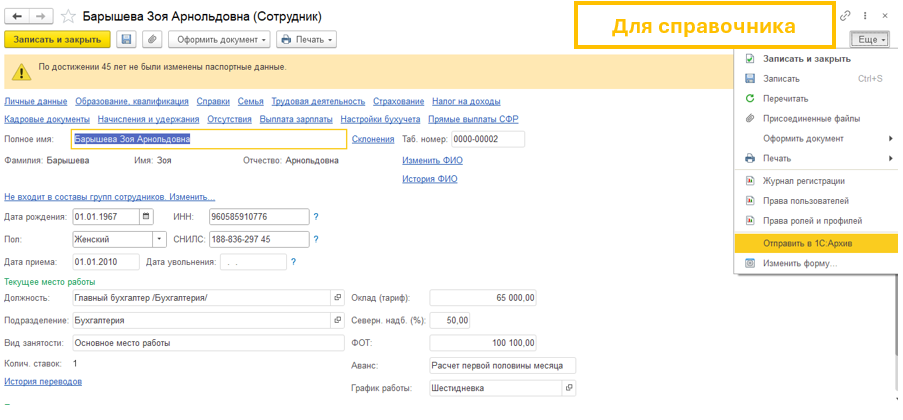Open the Начисления и удержания link
Viewport: 903px width, 420px height.
tap(149, 119)
